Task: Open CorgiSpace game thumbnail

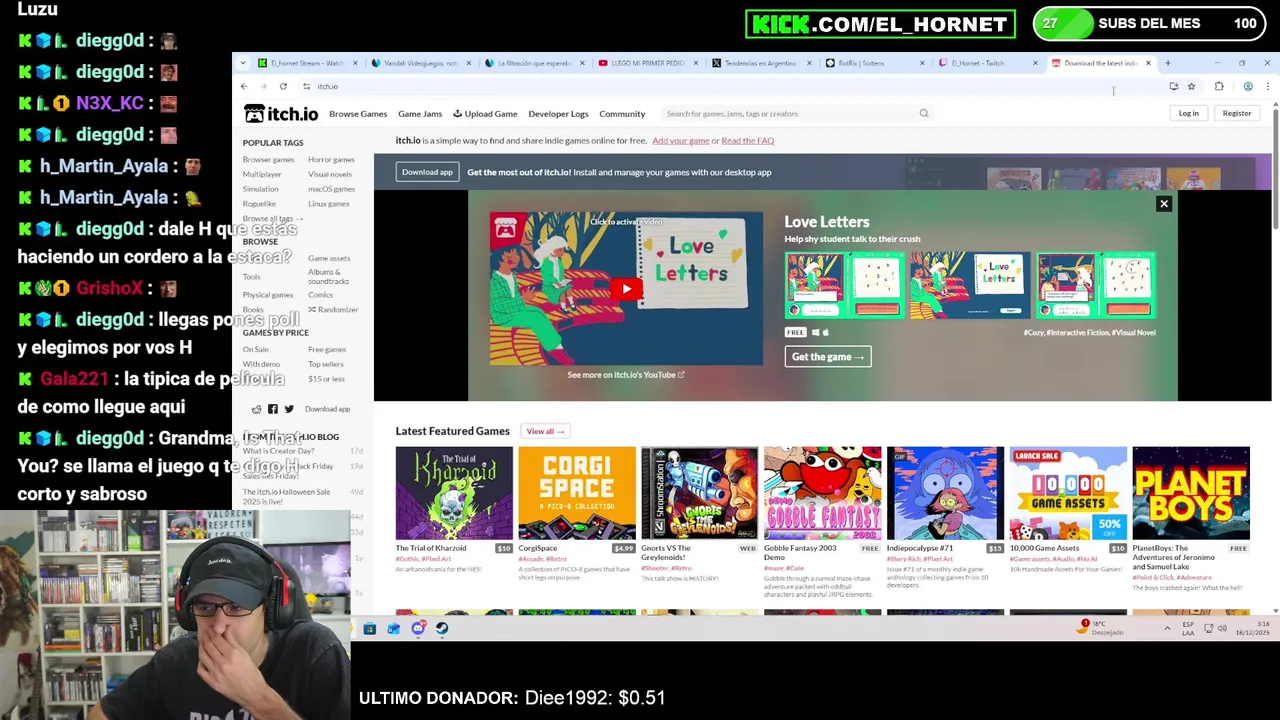Action: [x=577, y=493]
